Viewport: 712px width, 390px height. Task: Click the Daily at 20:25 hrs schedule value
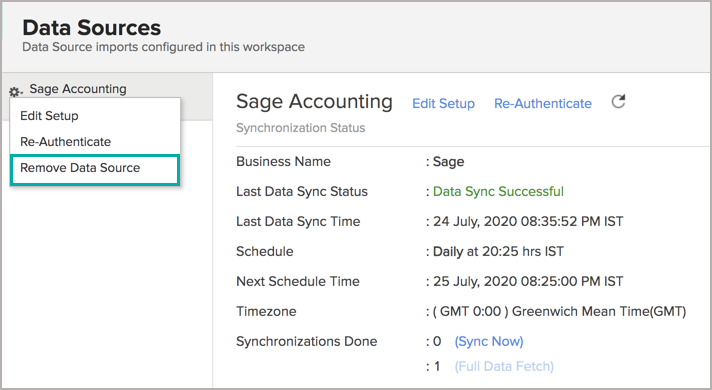click(x=498, y=252)
